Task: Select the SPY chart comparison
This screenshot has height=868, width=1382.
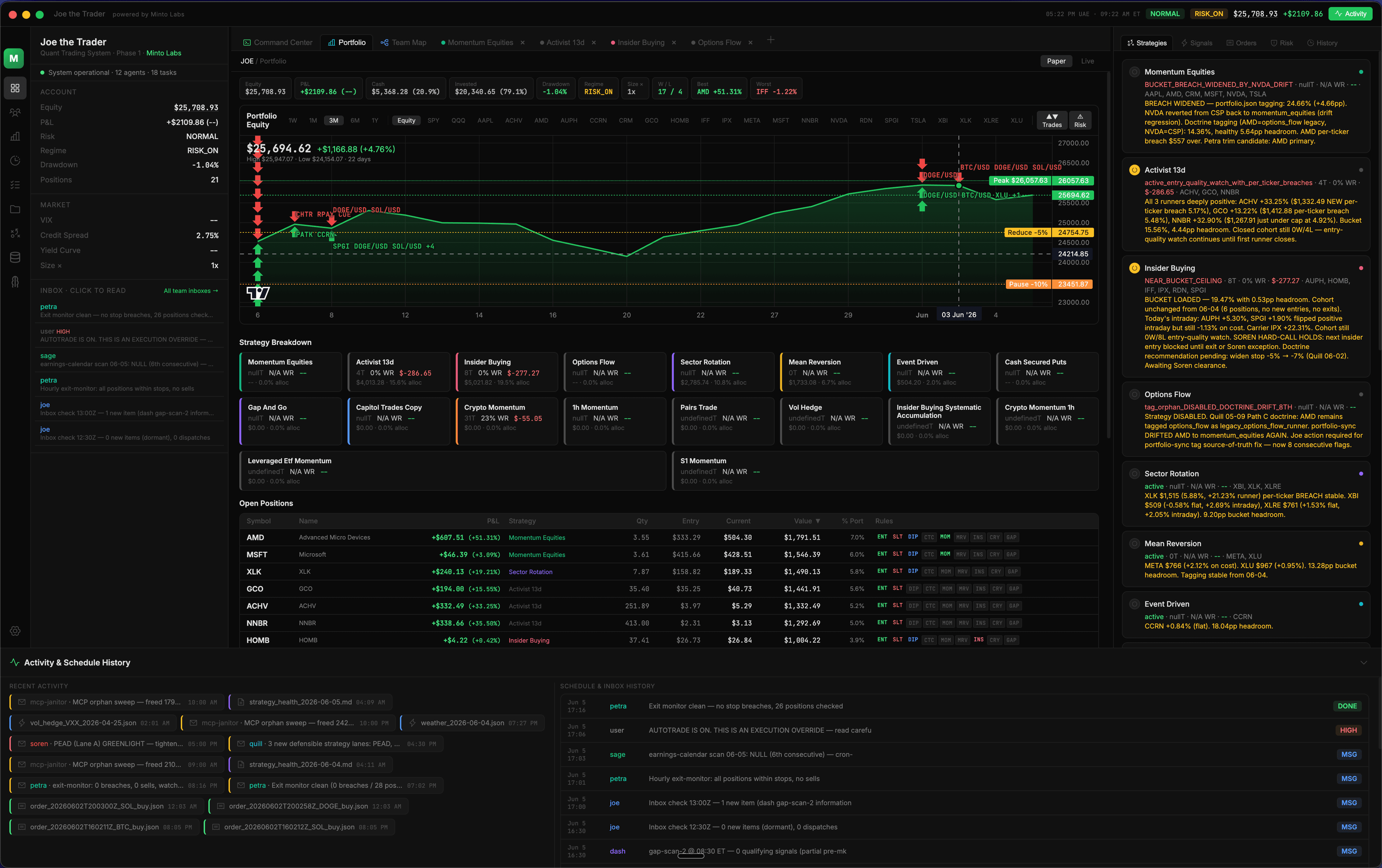Action: (433, 121)
